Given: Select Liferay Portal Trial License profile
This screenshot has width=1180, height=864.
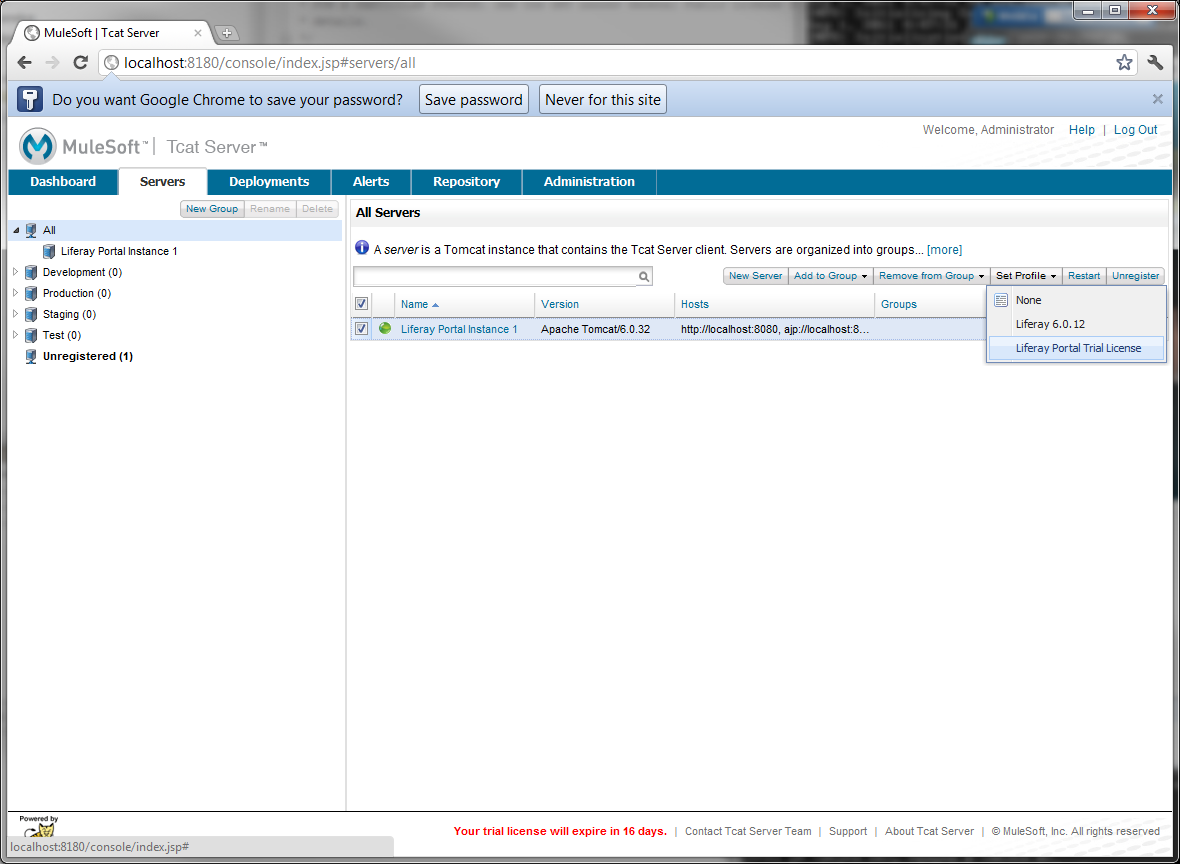Looking at the screenshot, I should pos(1076,348).
